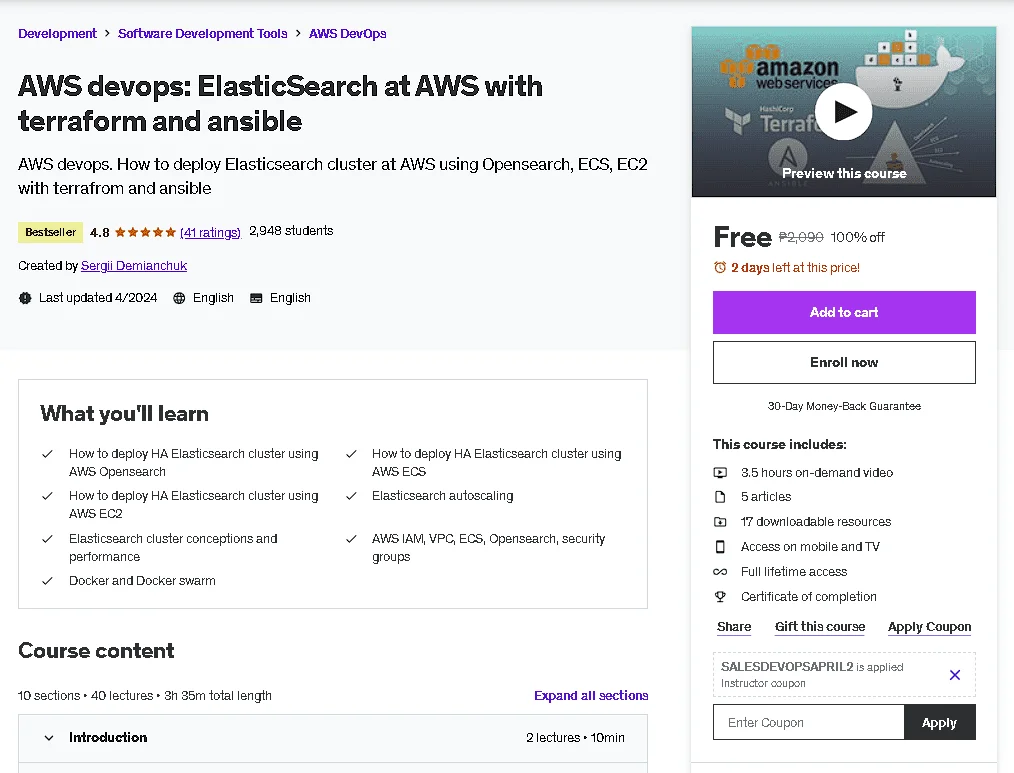This screenshot has width=1014, height=773.
Task: Click Expand all sections
Action: [591, 696]
